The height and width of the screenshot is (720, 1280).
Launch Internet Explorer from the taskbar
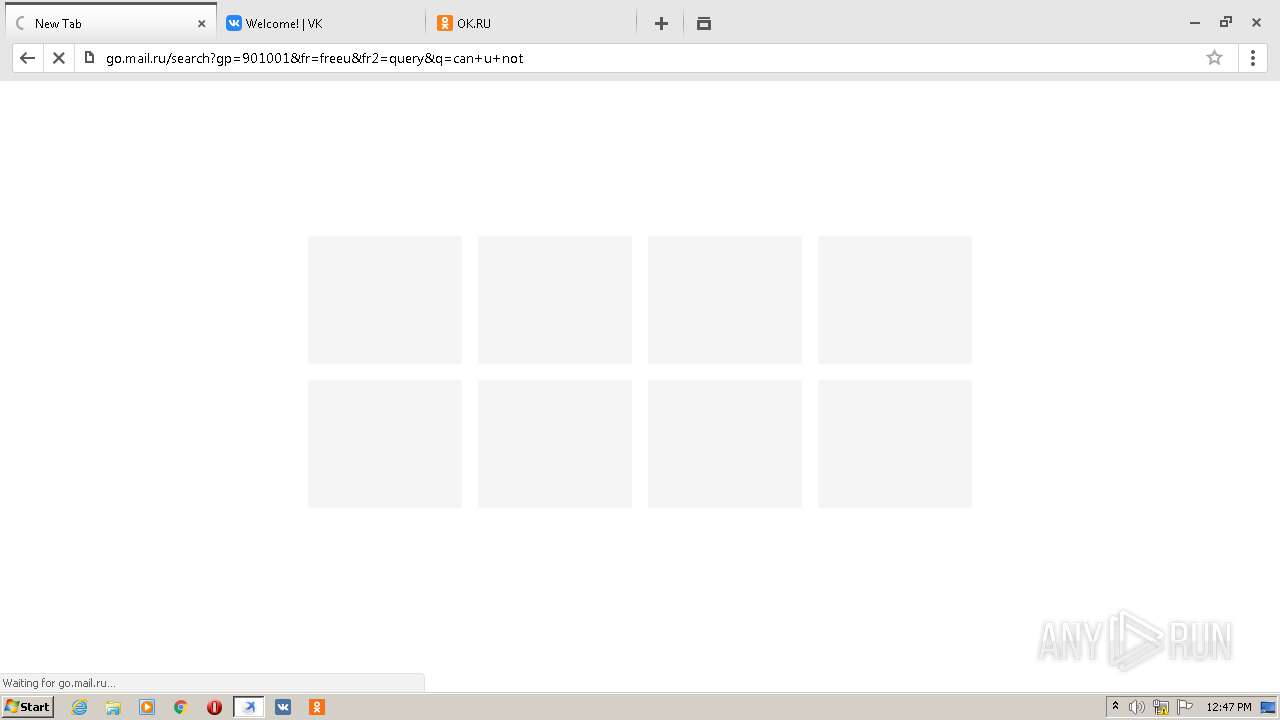click(79, 707)
